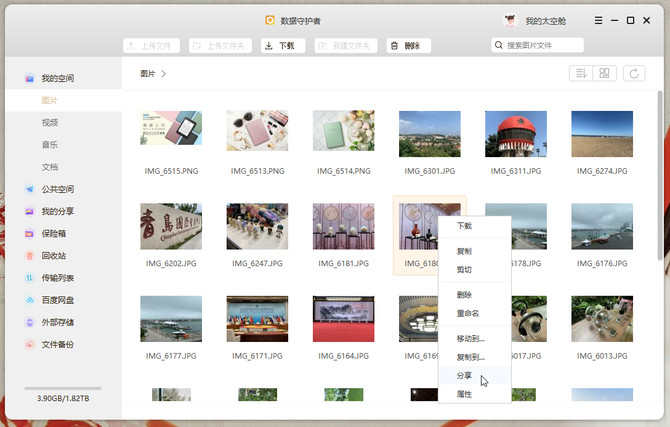Select thumbnail IMG_6171.JPG

(257, 319)
